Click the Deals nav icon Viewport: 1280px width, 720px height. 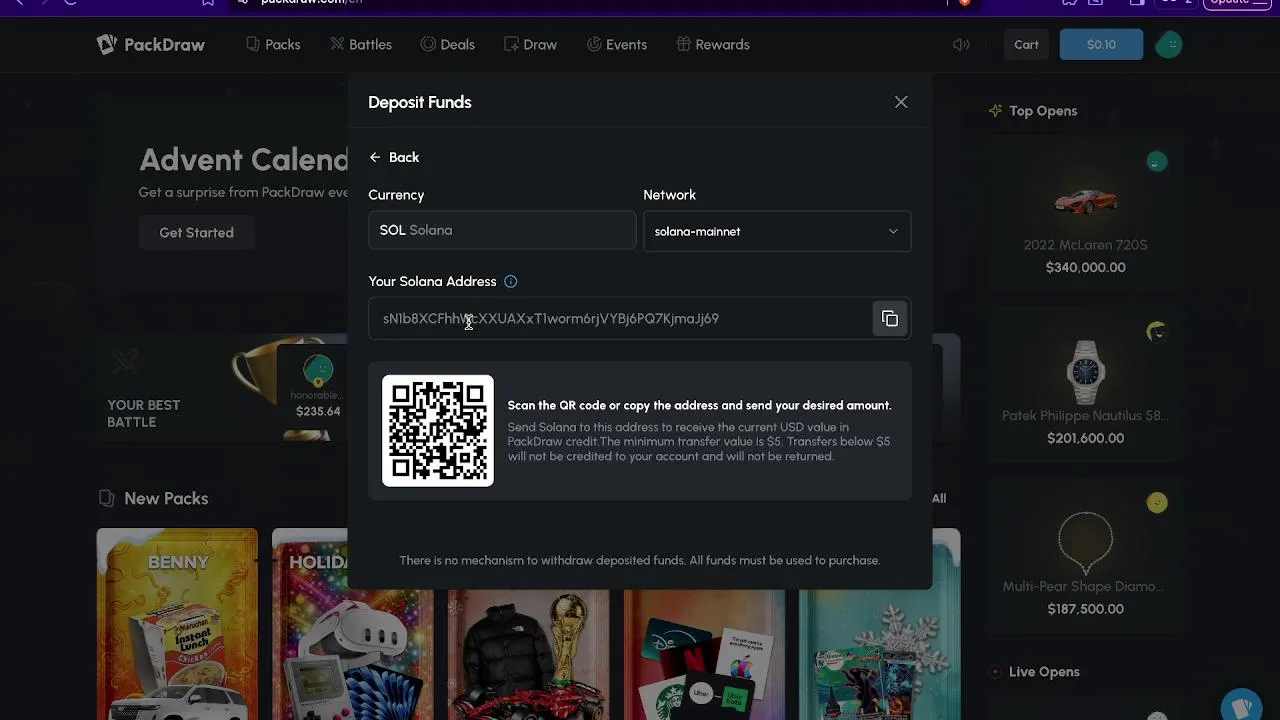point(428,44)
